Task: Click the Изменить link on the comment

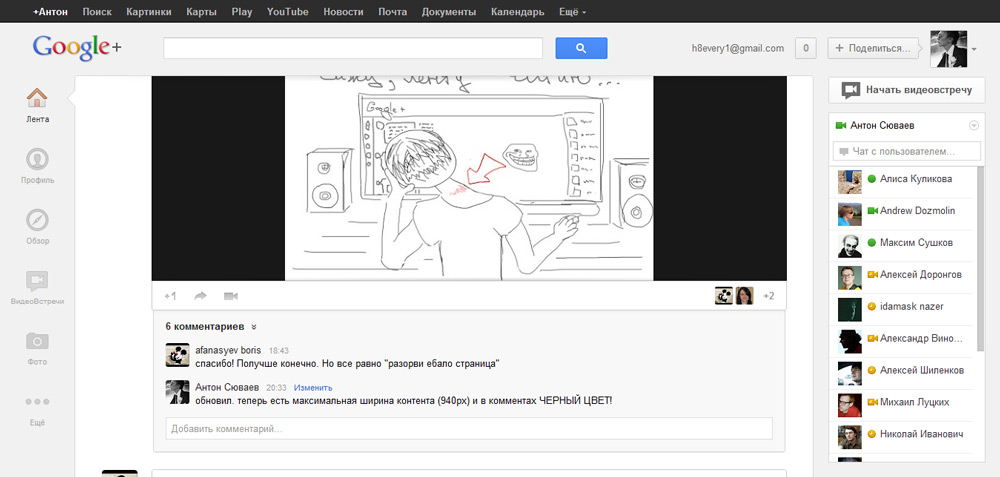Action: click(x=313, y=388)
